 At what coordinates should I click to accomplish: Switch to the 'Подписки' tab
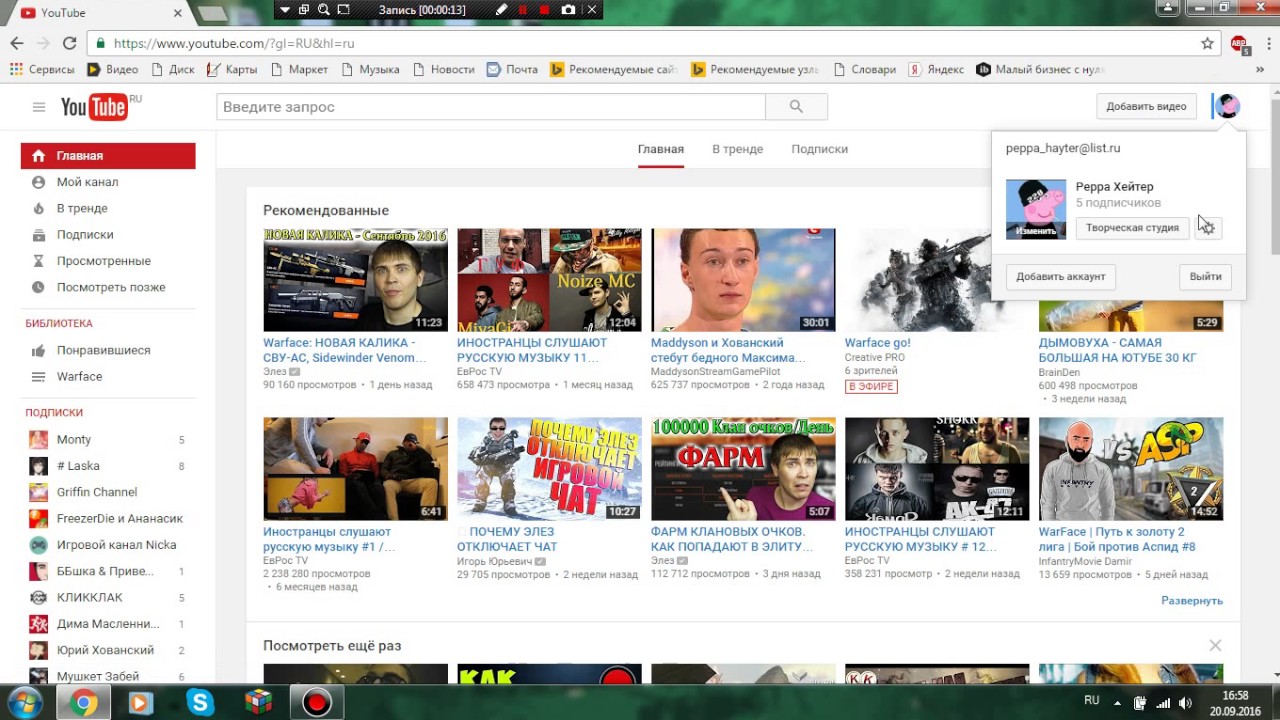tap(819, 149)
